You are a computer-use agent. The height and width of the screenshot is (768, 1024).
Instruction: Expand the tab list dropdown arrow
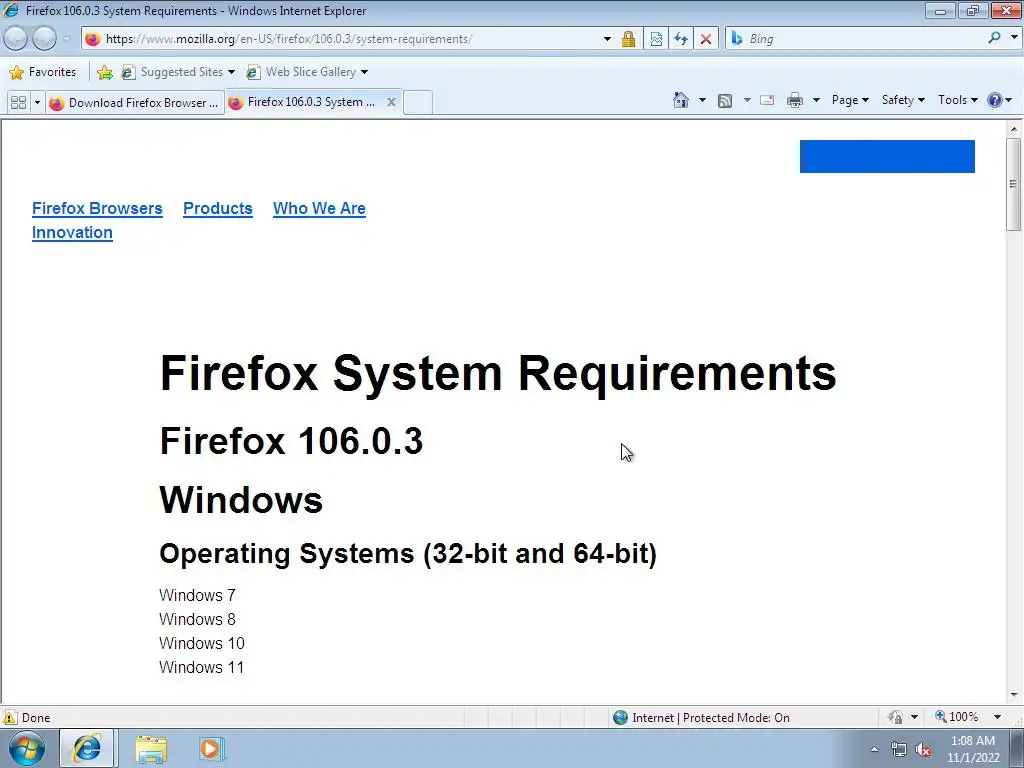pos(37,103)
